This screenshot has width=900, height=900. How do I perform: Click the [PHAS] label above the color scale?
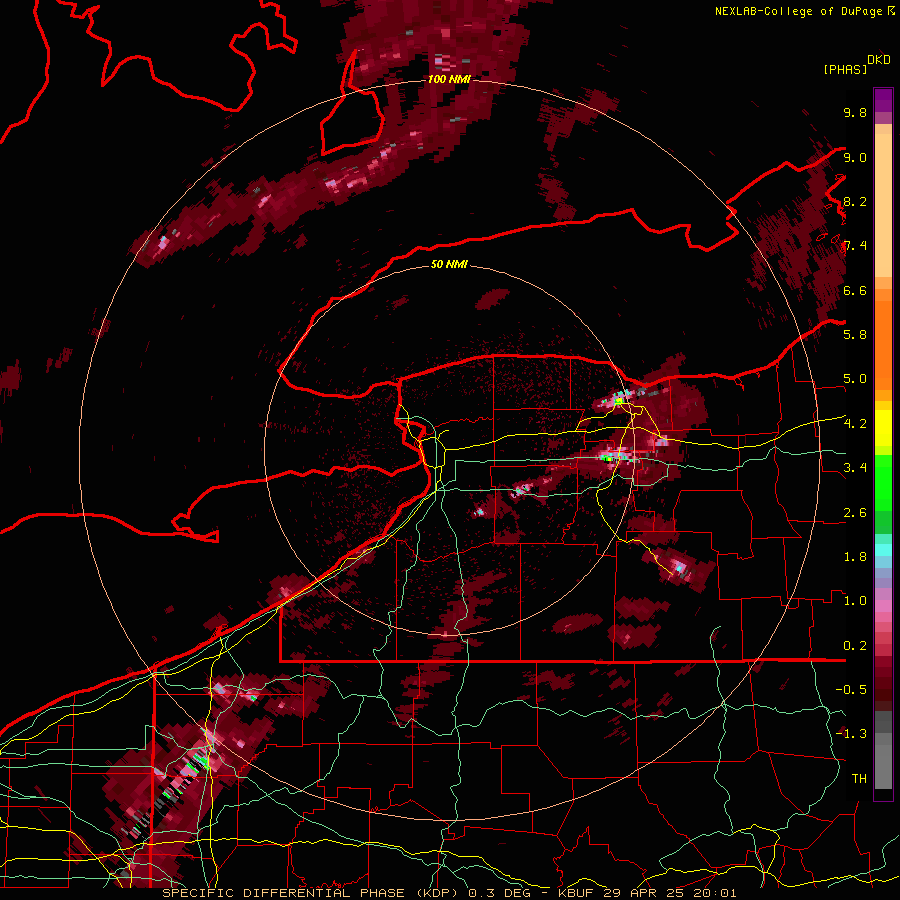click(845, 70)
